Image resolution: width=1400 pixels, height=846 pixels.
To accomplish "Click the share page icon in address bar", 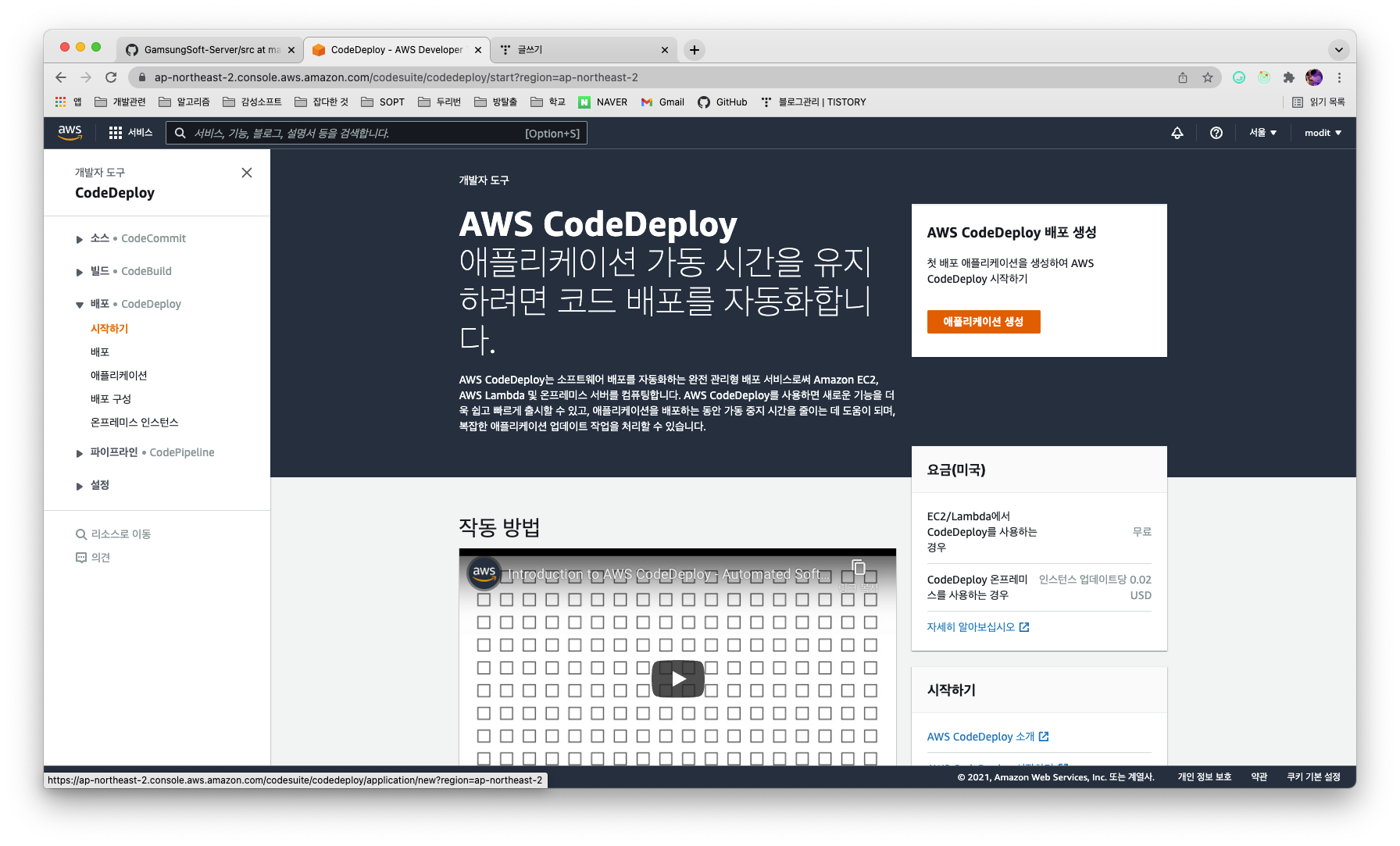I will point(1183,77).
